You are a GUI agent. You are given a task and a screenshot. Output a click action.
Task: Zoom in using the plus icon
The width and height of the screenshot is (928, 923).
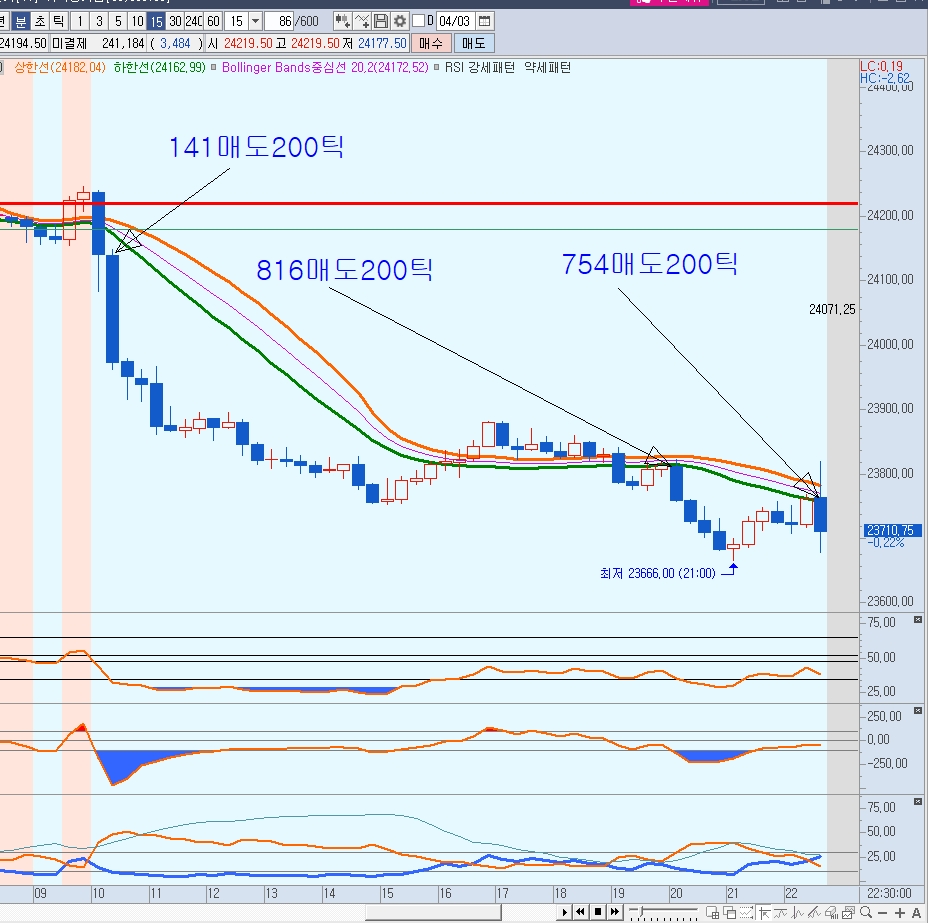pyautogui.click(x=900, y=913)
